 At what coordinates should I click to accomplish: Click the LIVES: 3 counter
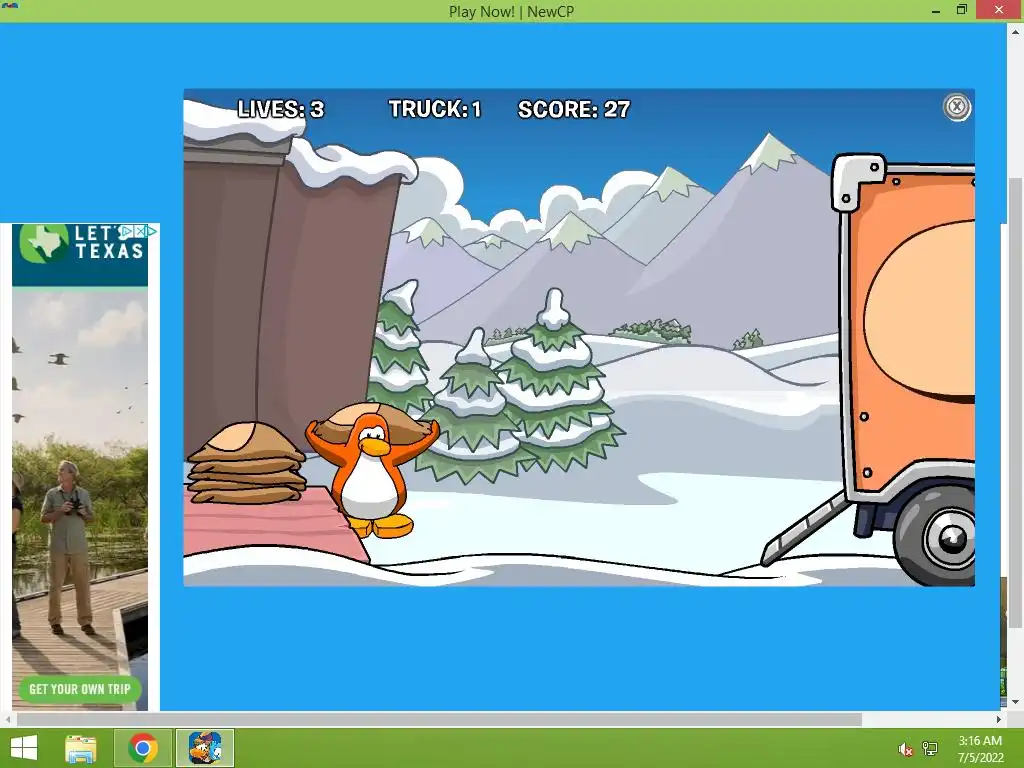[x=281, y=109]
